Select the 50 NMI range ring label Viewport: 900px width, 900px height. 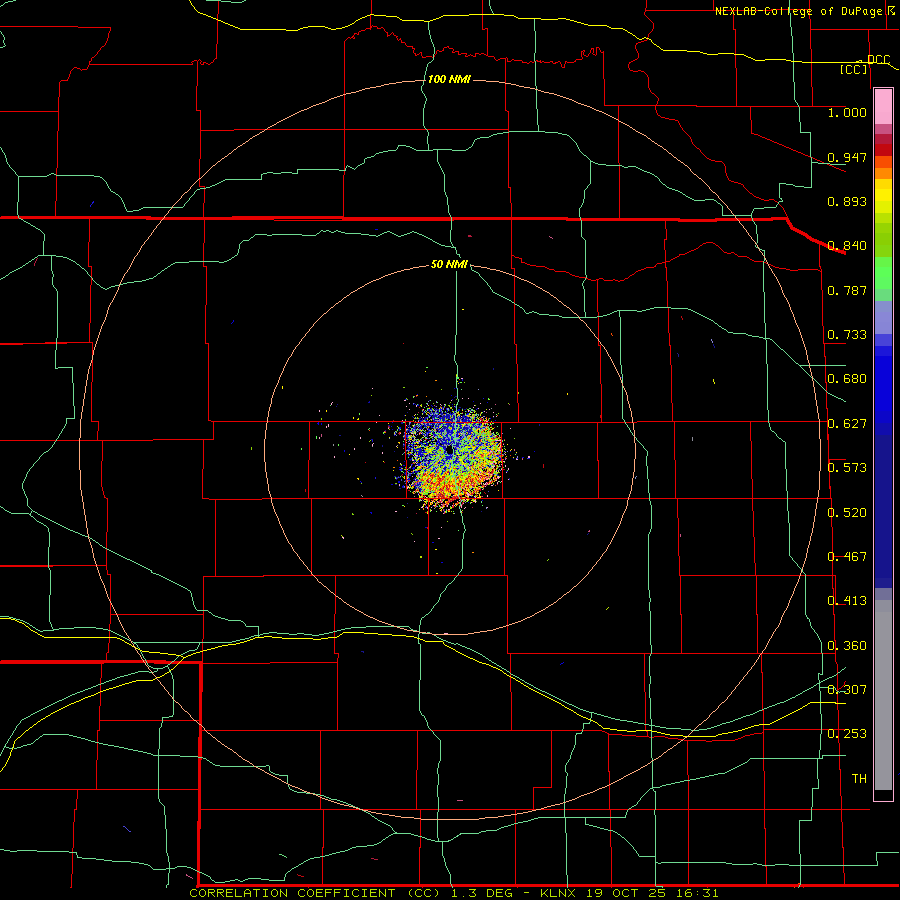pyautogui.click(x=449, y=264)
